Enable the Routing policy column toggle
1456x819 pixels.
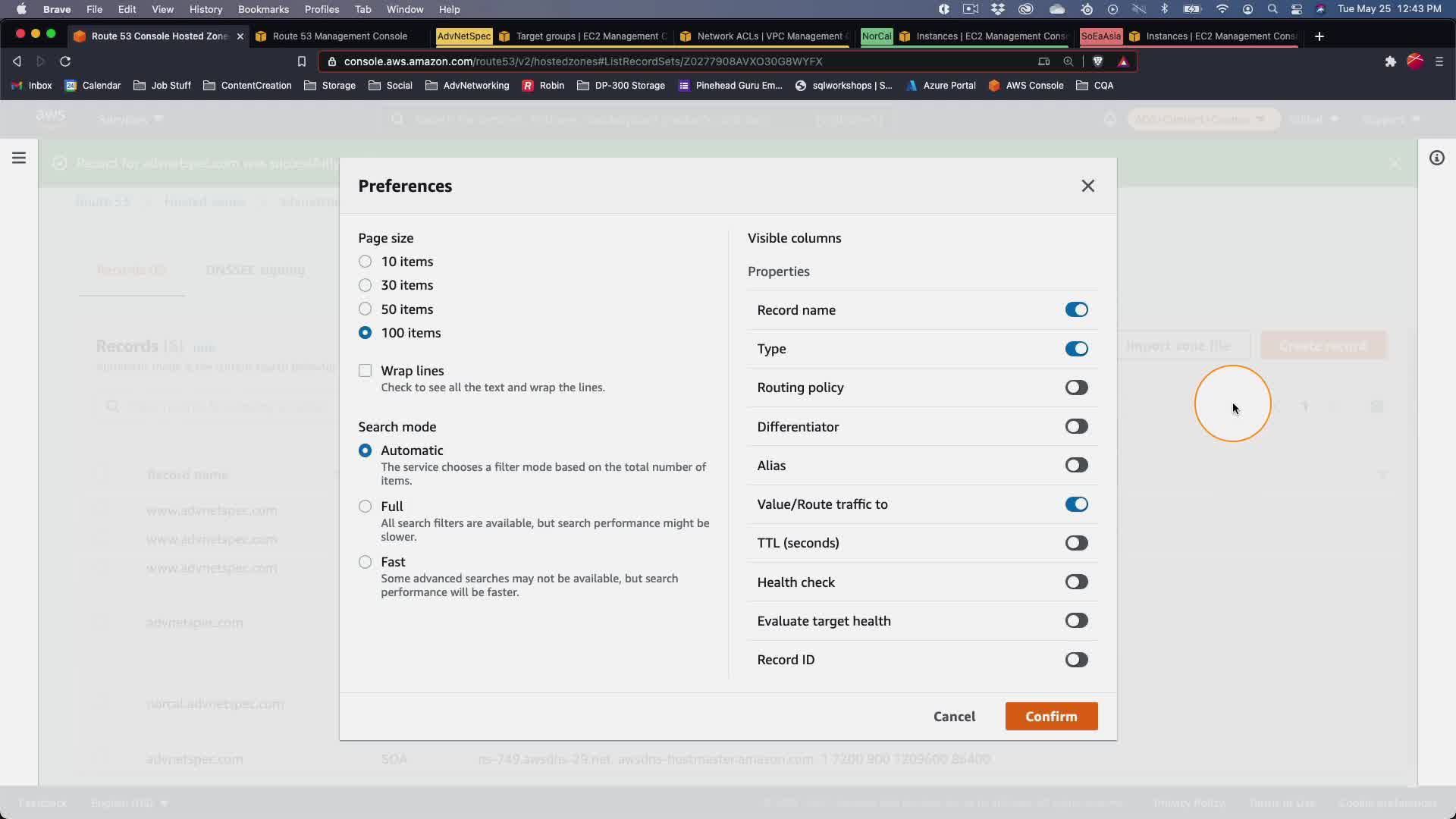[1076, 388]
